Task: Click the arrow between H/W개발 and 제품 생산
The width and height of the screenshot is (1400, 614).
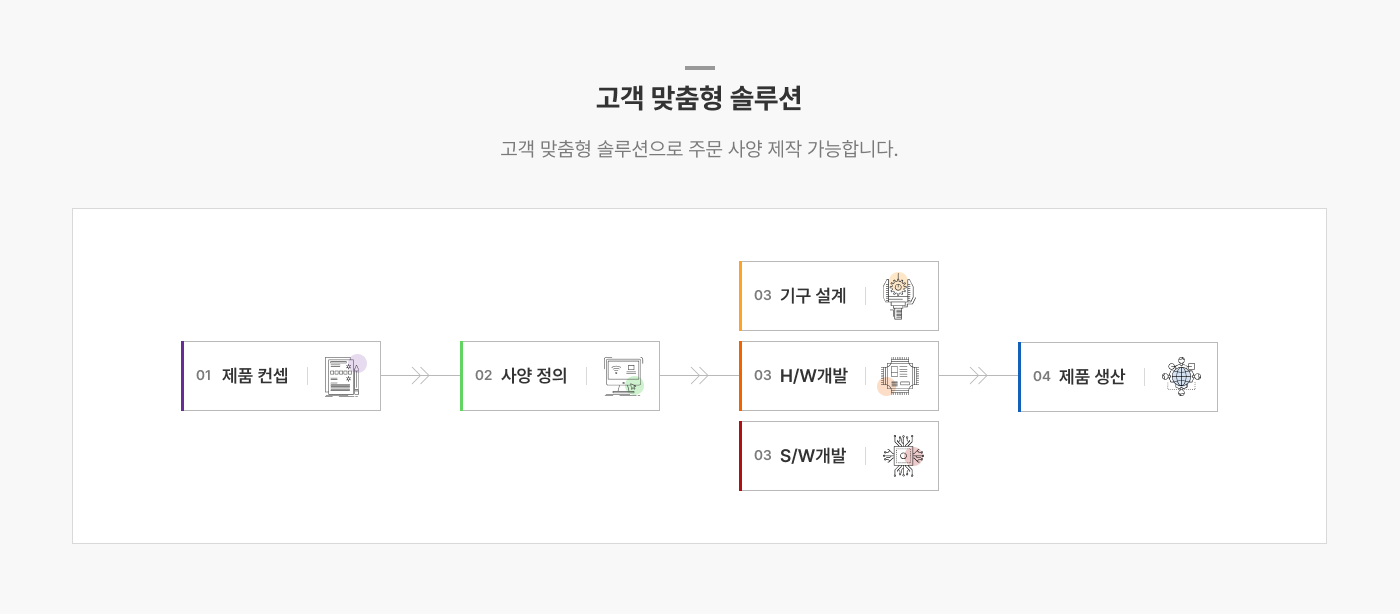Action: click(978, 376)
